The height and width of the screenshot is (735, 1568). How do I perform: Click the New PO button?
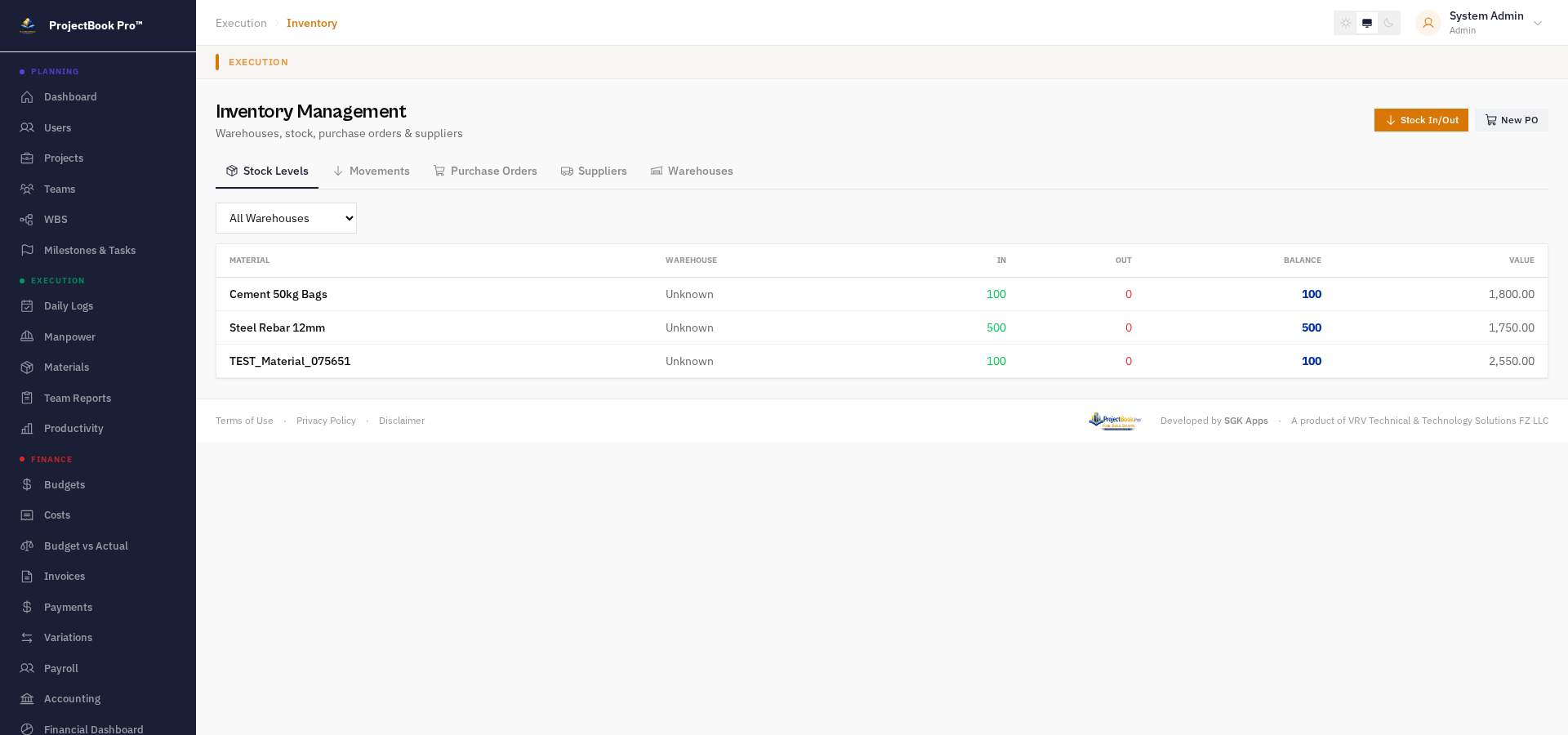click(x=1512, y=121)
